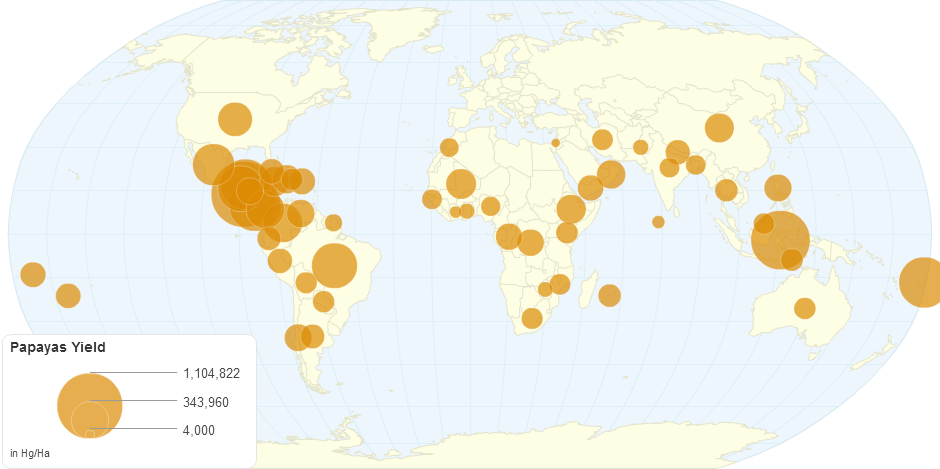Click the small bubble south of India
The height and width of the screenshot is (469, 940).
click(x=658, y=222)
